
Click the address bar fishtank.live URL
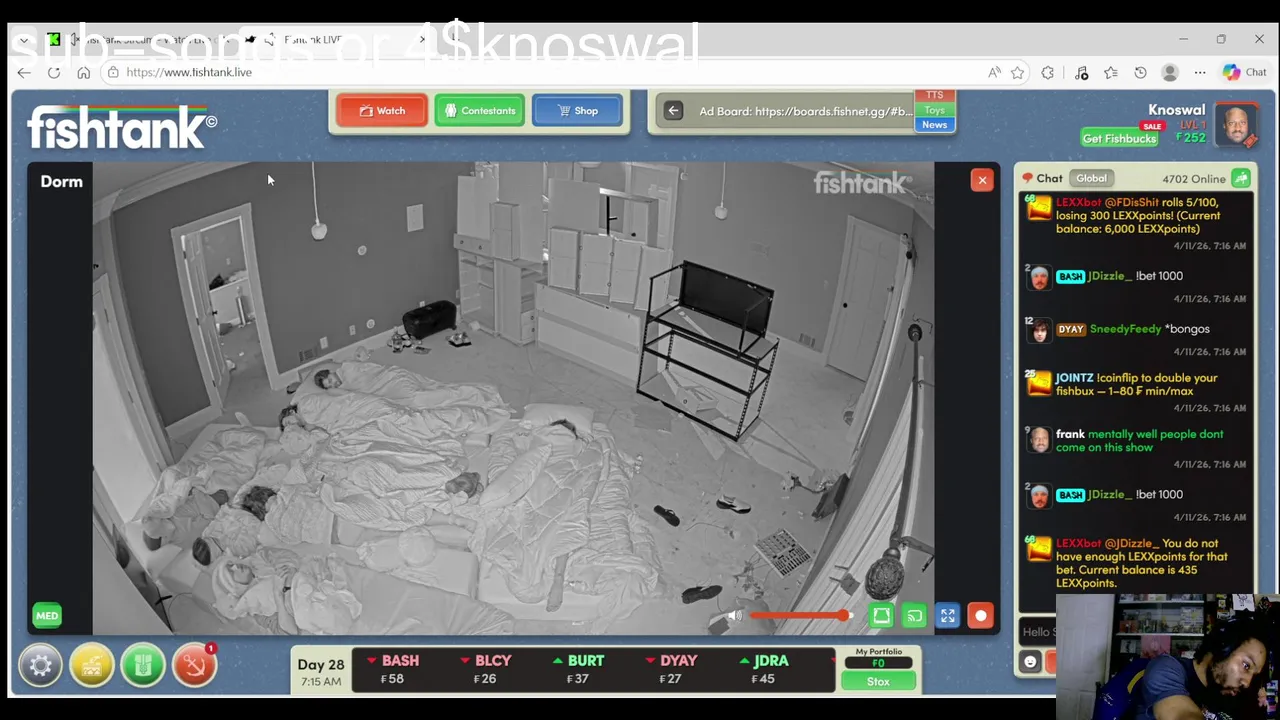[189, 72]
